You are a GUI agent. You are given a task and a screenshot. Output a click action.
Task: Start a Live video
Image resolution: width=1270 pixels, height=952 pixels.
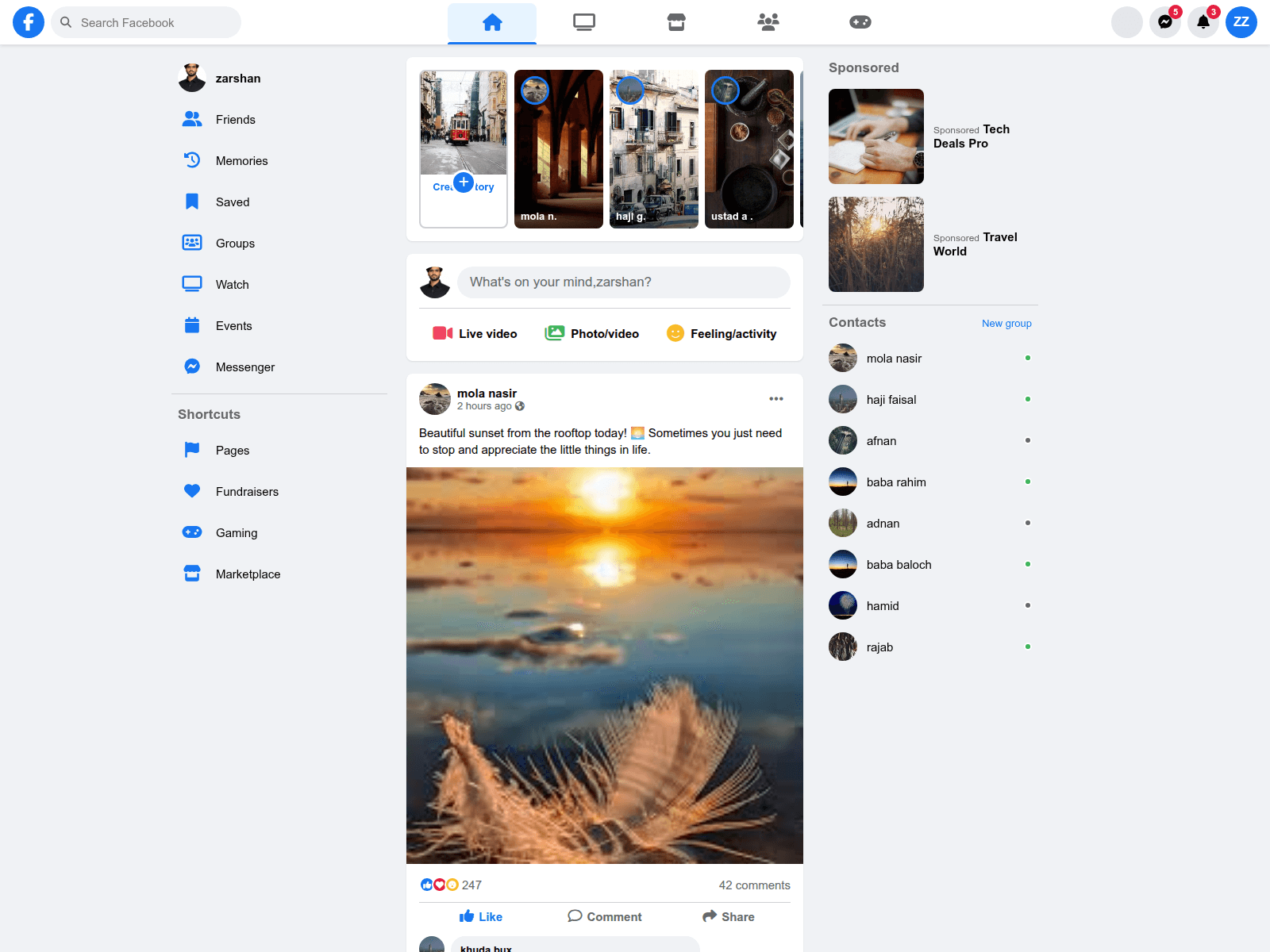click(x=475, y=334)
